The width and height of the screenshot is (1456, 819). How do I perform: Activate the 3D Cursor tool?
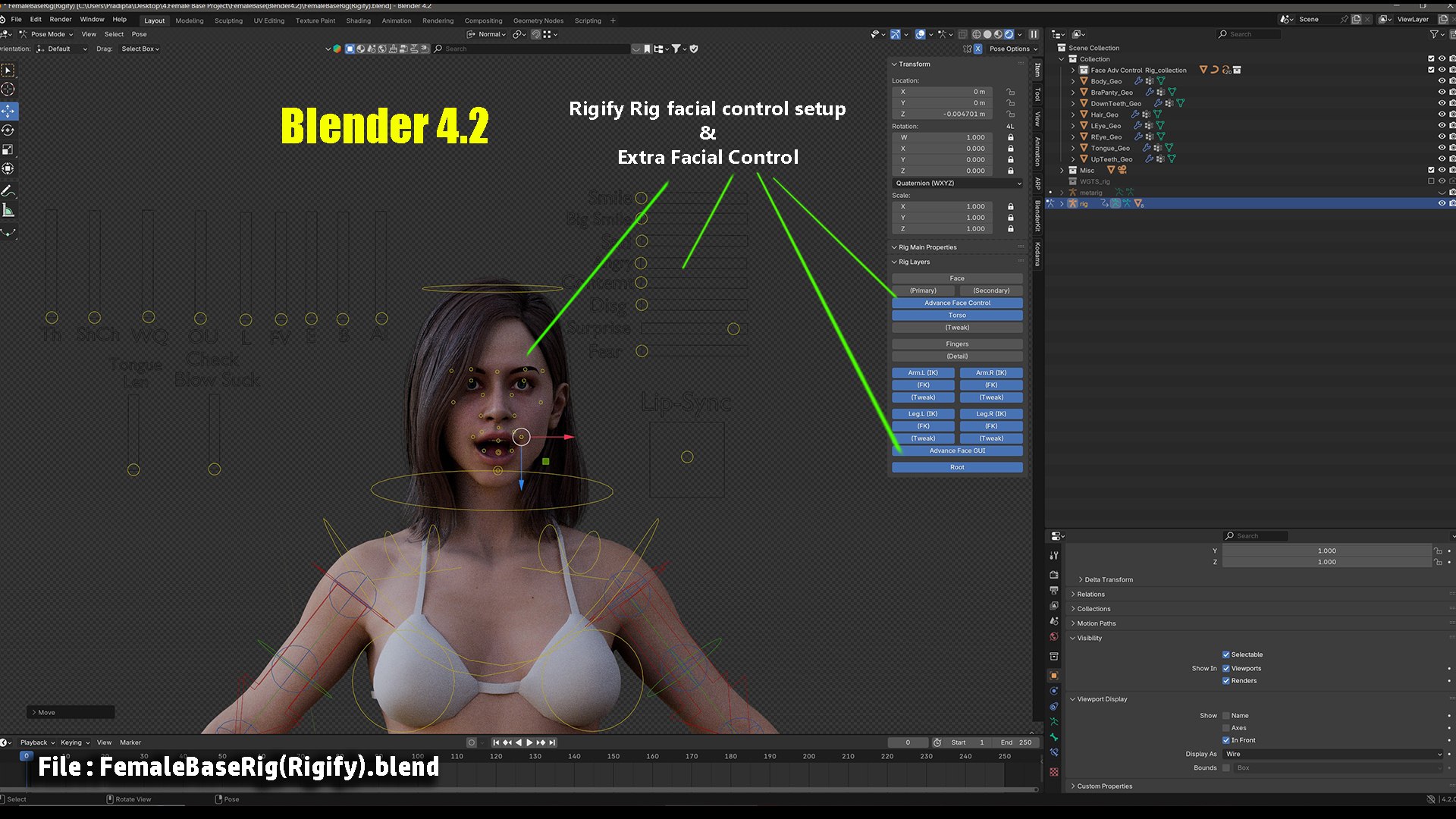[8, 89]
